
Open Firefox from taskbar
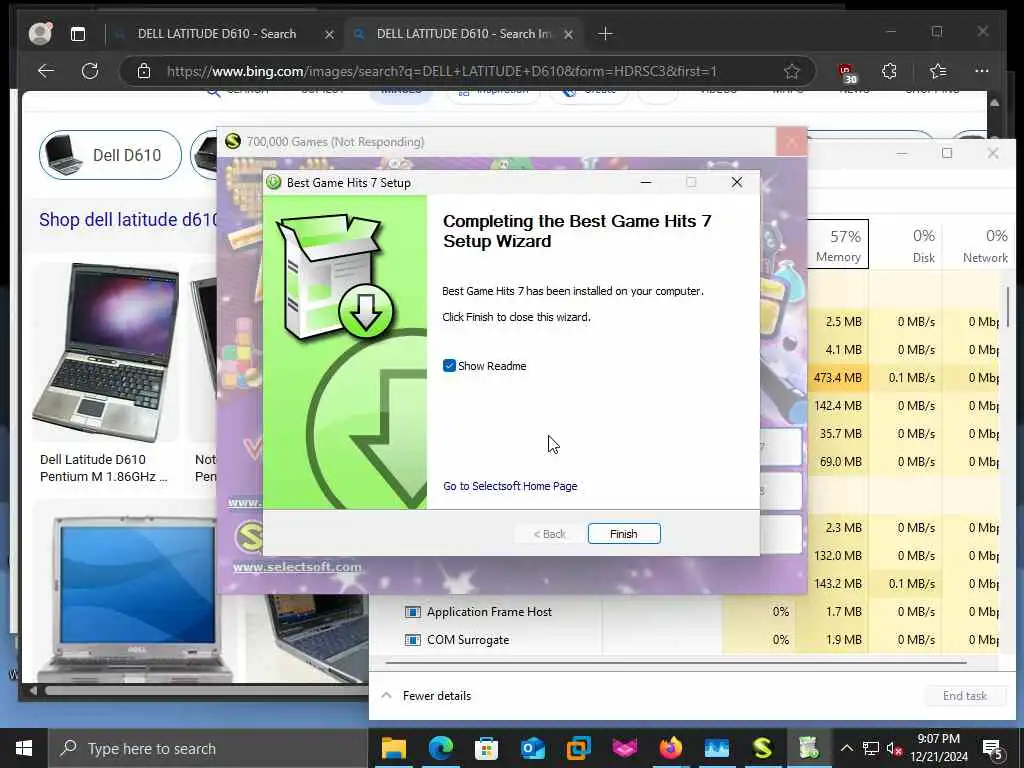671,748
